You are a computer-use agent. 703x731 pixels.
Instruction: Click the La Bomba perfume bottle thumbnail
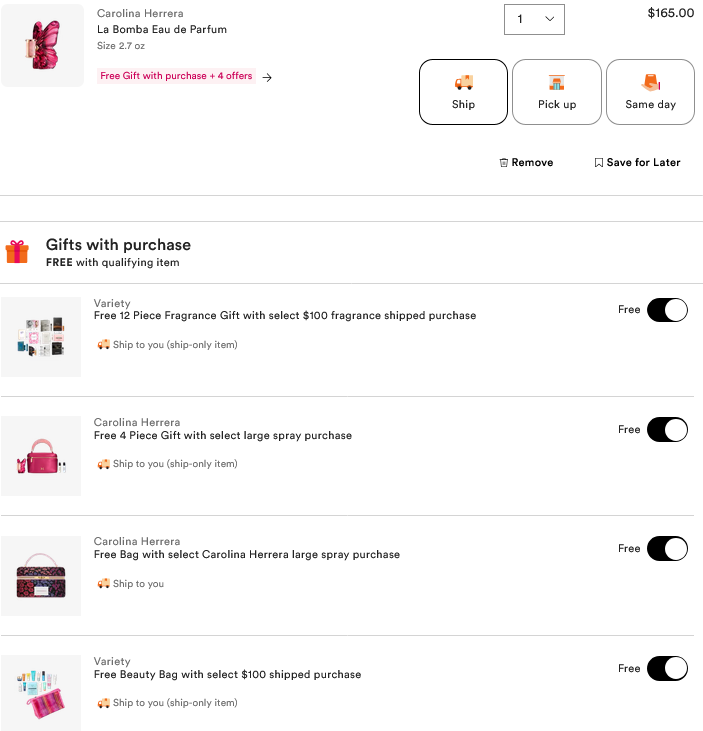click(x=42, y=45)
